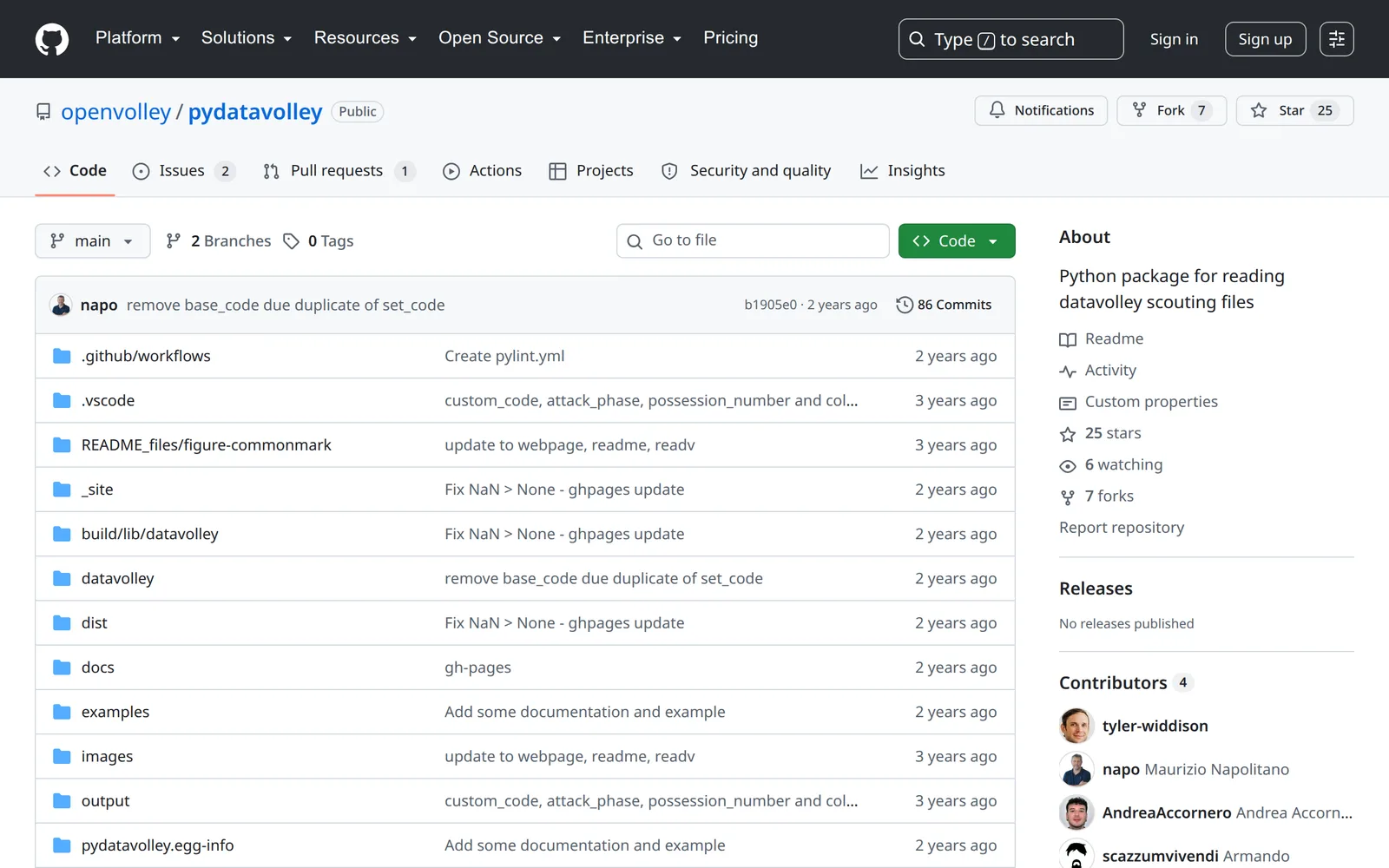Open the .github/workflows folder
The height and width of the screenshot is (868, 1389).
[146, 356]
